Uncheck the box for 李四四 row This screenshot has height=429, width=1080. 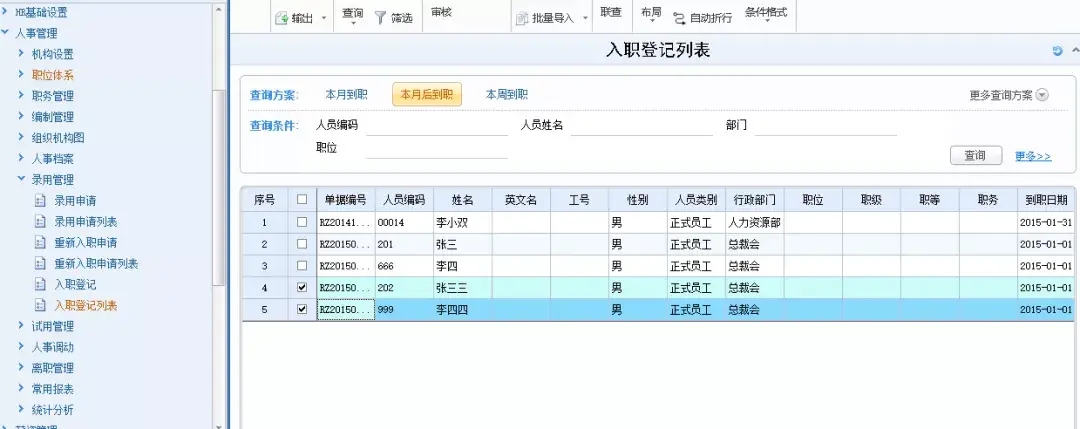tap(302, 310)
